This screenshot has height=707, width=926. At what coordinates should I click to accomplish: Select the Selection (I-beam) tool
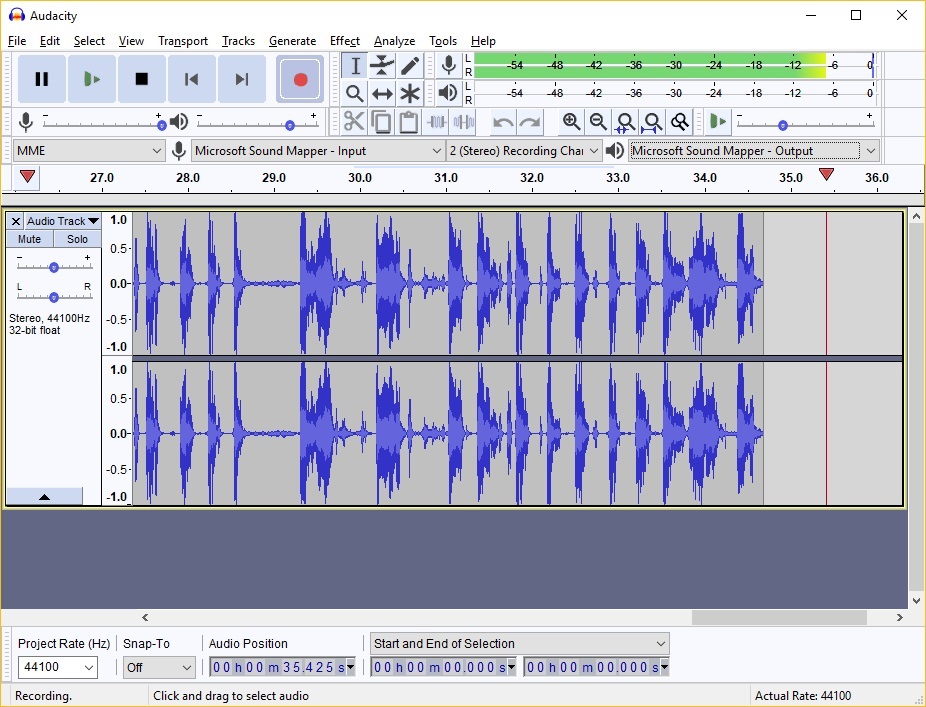coord(354,66)
